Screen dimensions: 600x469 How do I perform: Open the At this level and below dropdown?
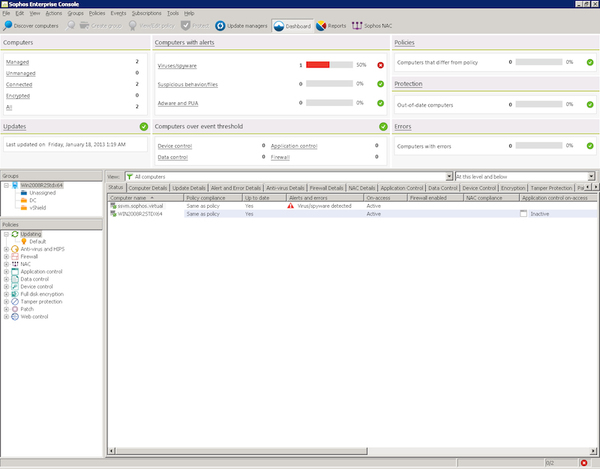click(x=591, y=176)
